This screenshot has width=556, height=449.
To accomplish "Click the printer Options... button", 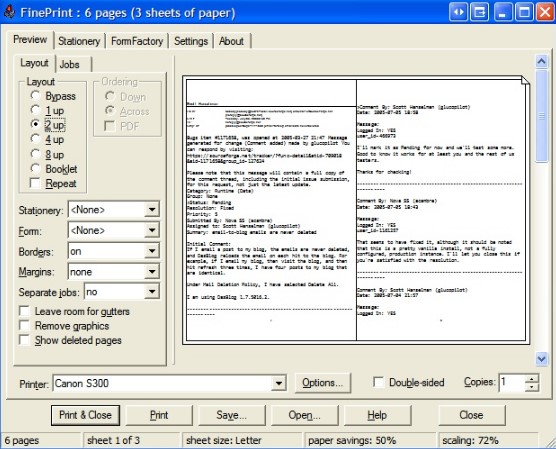I will (x=322, y=383).
